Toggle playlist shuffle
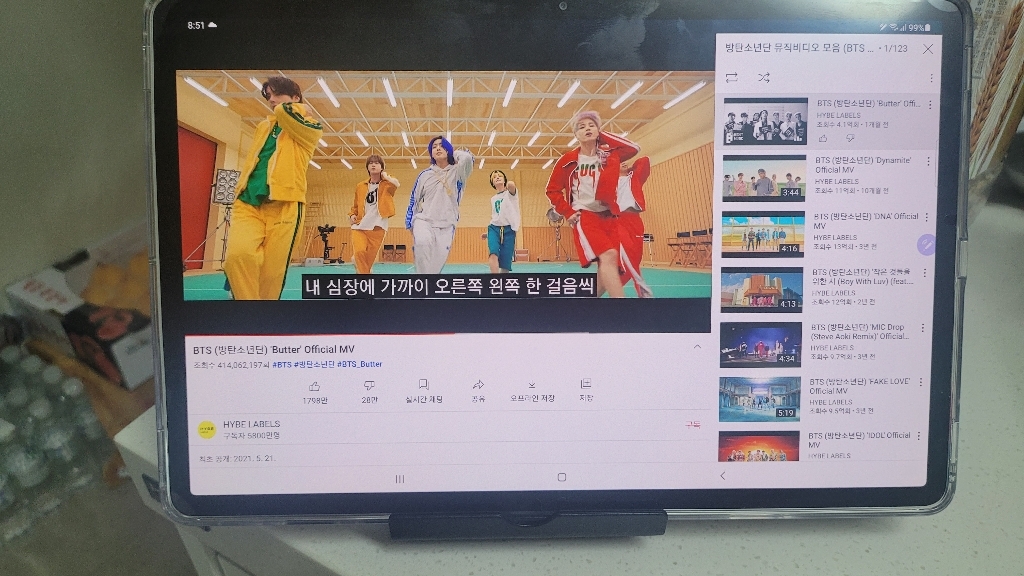Screen dimensions: 1024x576 click(763, 78)
